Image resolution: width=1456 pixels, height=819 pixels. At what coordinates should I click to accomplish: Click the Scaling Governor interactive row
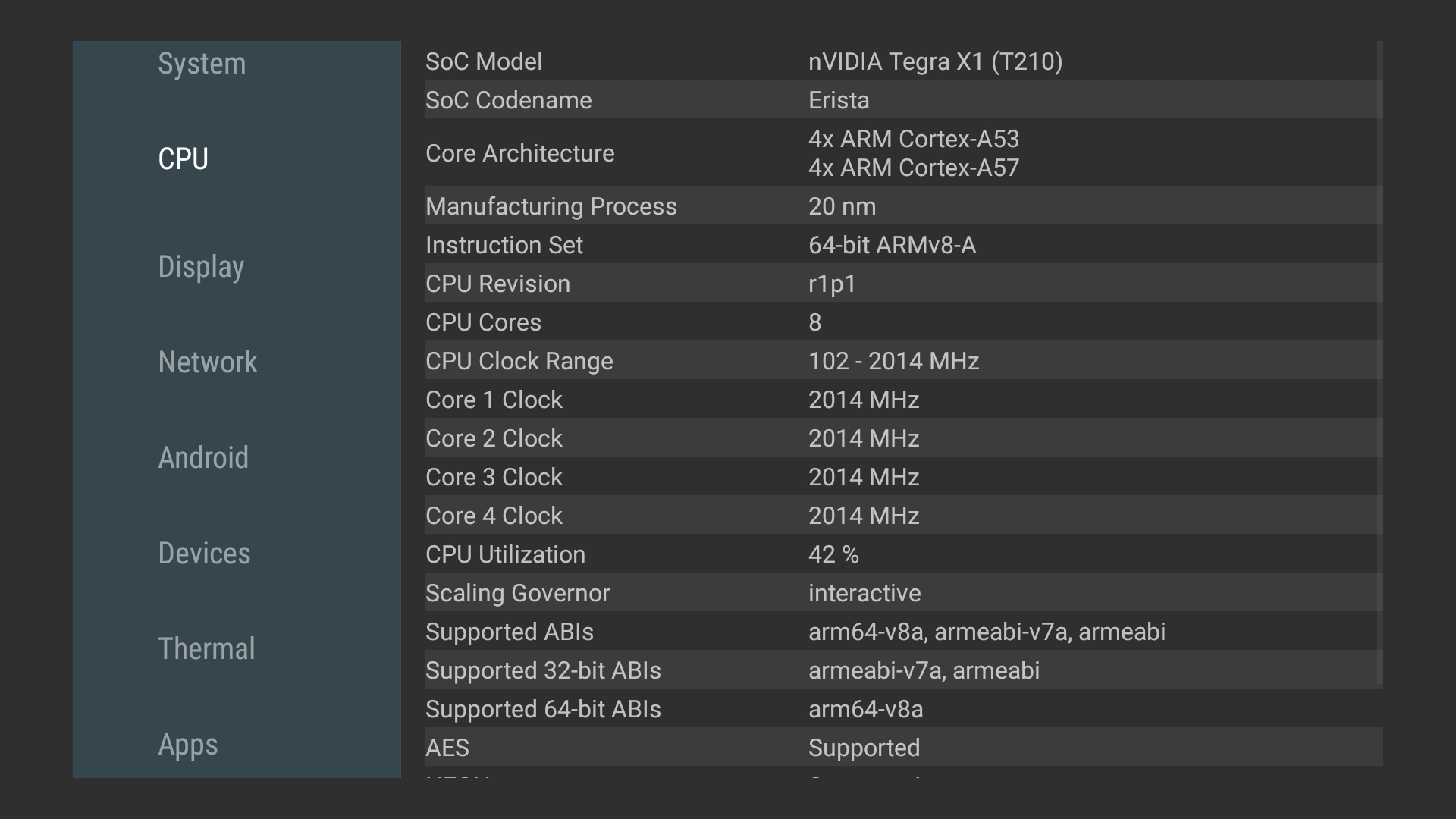coord(902,593)
